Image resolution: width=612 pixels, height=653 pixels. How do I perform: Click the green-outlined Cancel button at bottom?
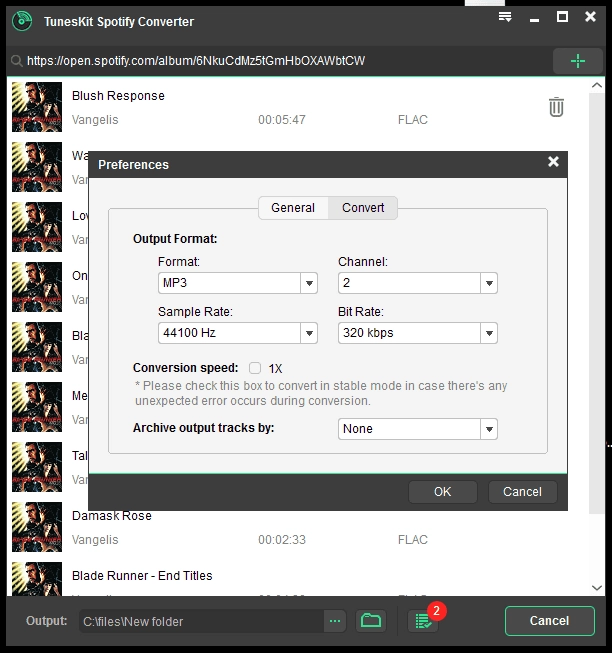pyautogui.click(x=550, y=621)
